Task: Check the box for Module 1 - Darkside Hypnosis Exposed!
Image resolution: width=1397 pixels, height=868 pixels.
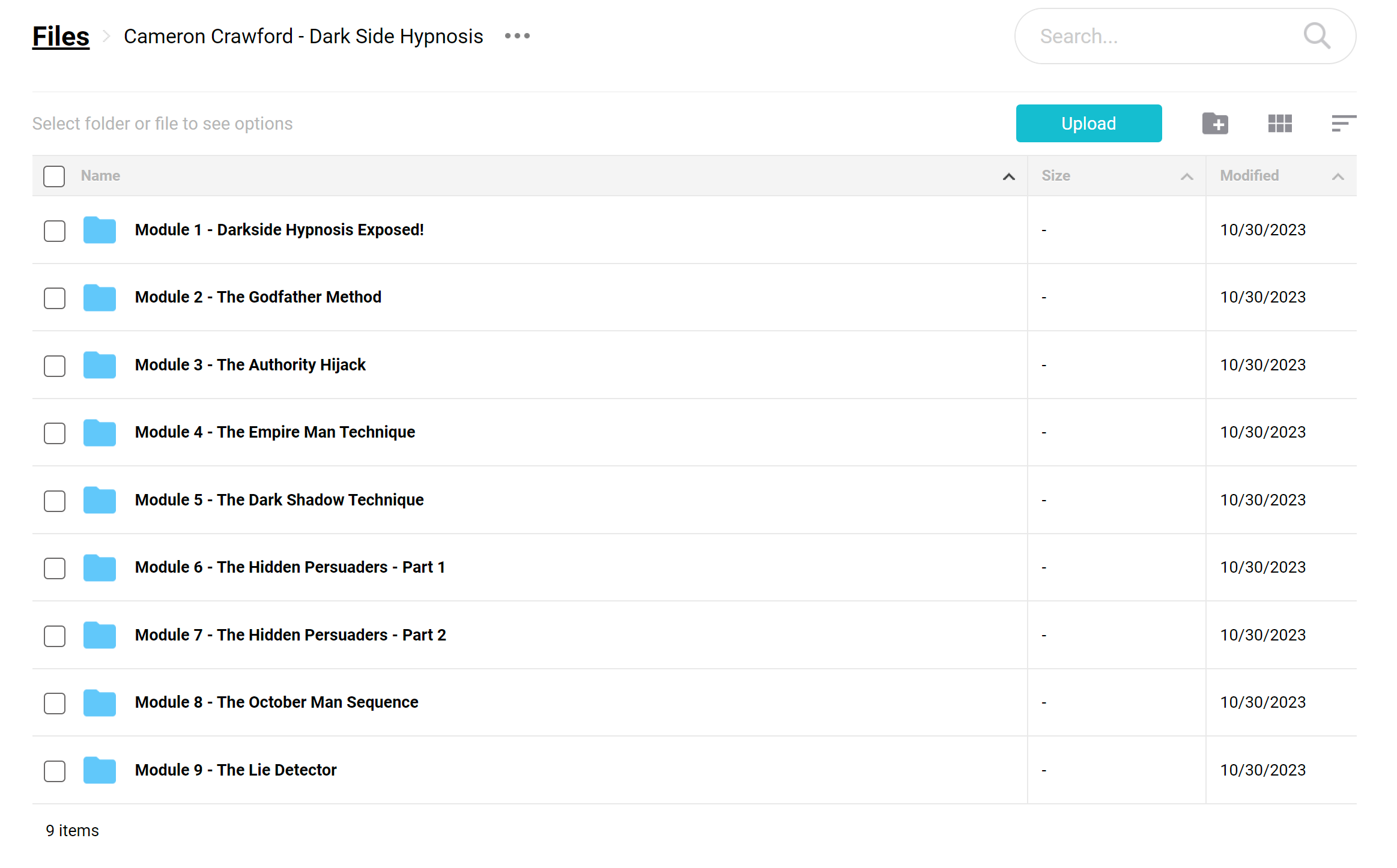Action: [x=55, y=231]
